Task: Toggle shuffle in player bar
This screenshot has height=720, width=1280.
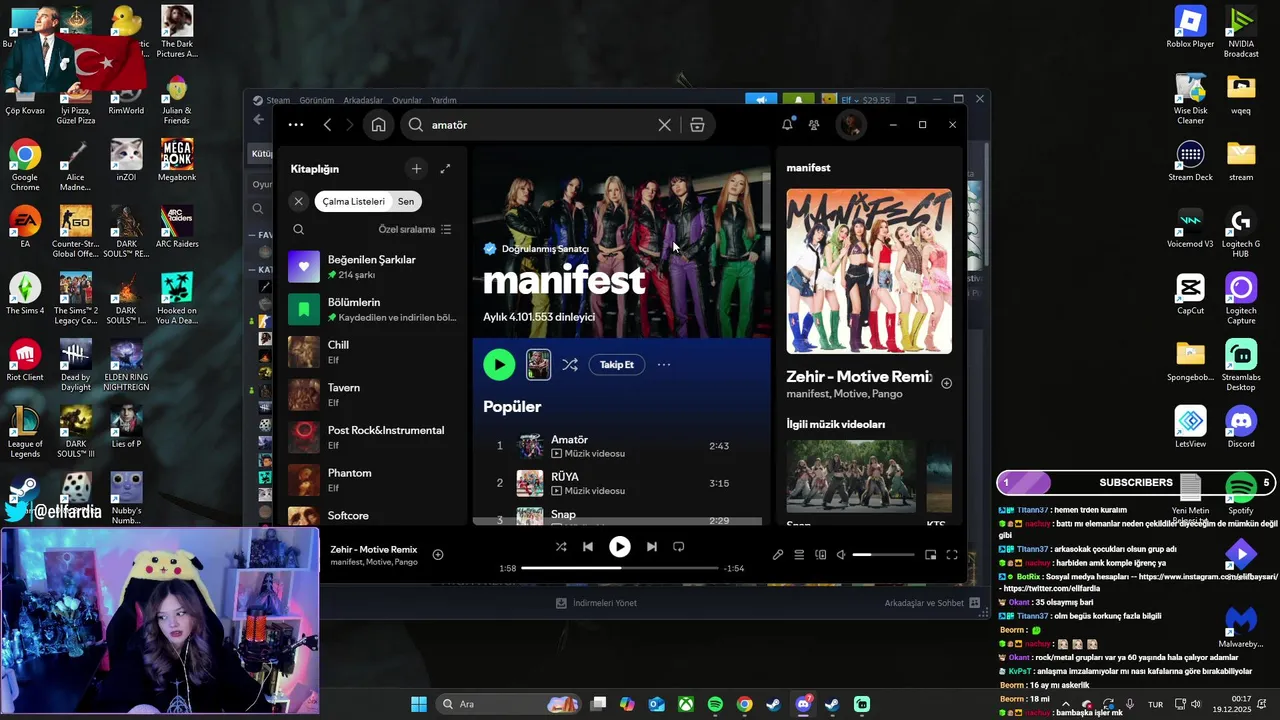Action: coord(561,547)
